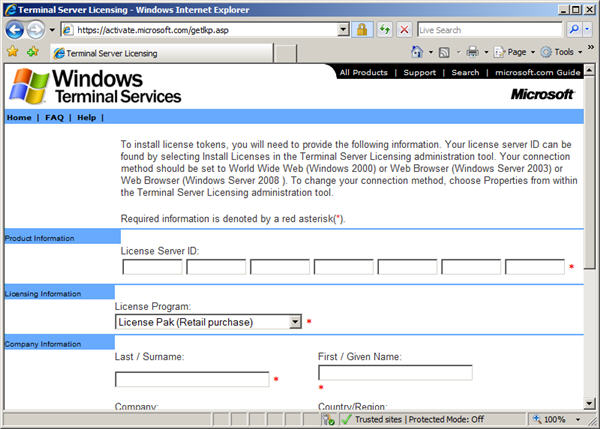Click the Windows Terminal Services logo
This screenshot has height=429, width=600.
click(x=95, y=86)
